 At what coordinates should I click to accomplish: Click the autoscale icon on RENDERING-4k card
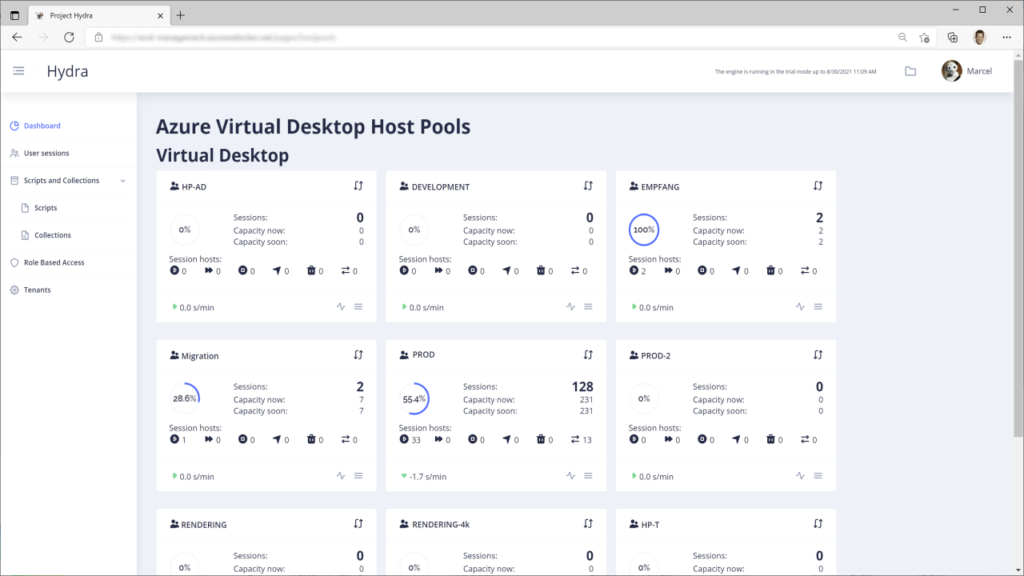588,524
